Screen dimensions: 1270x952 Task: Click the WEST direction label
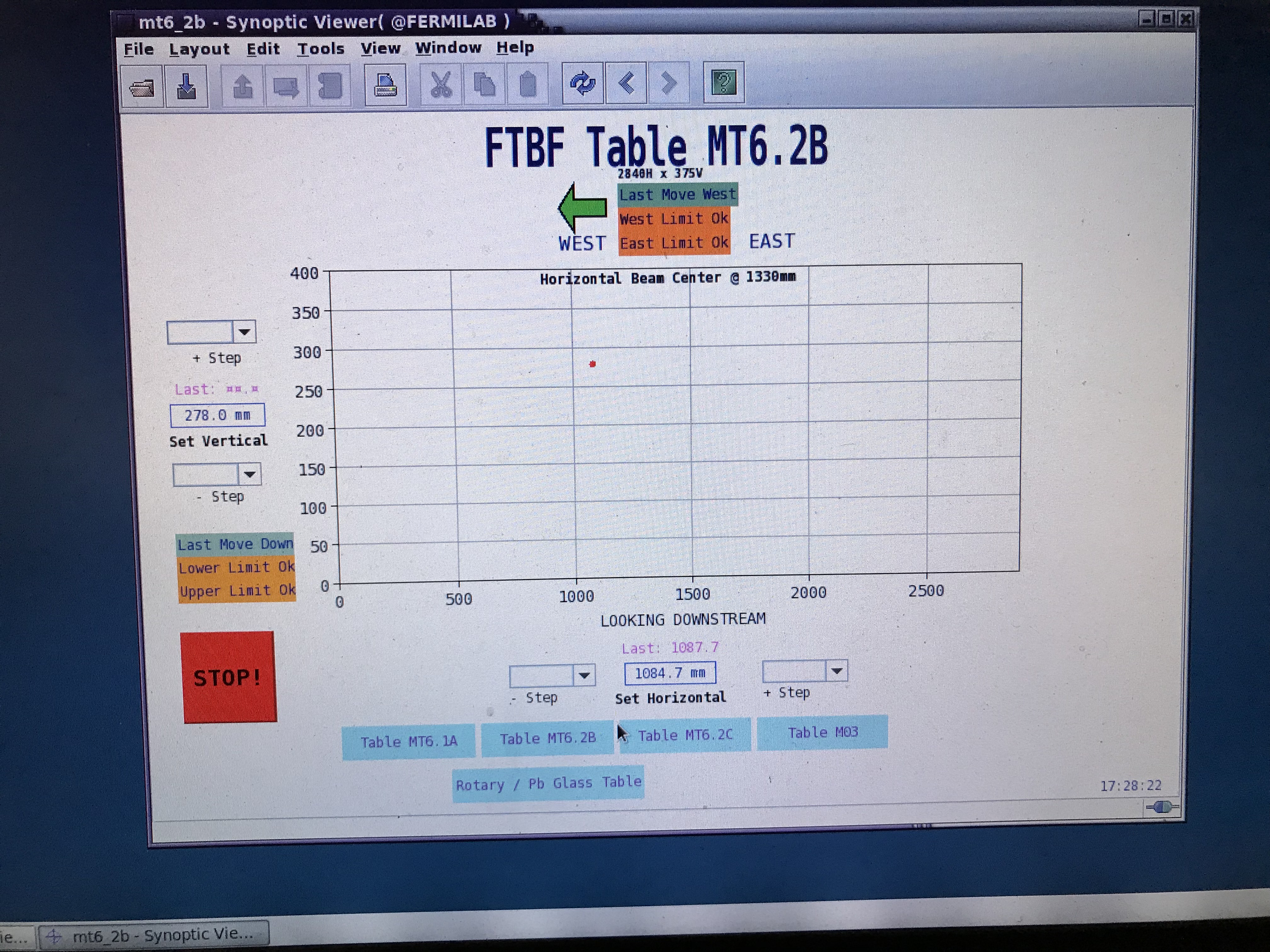click(582, 244)
